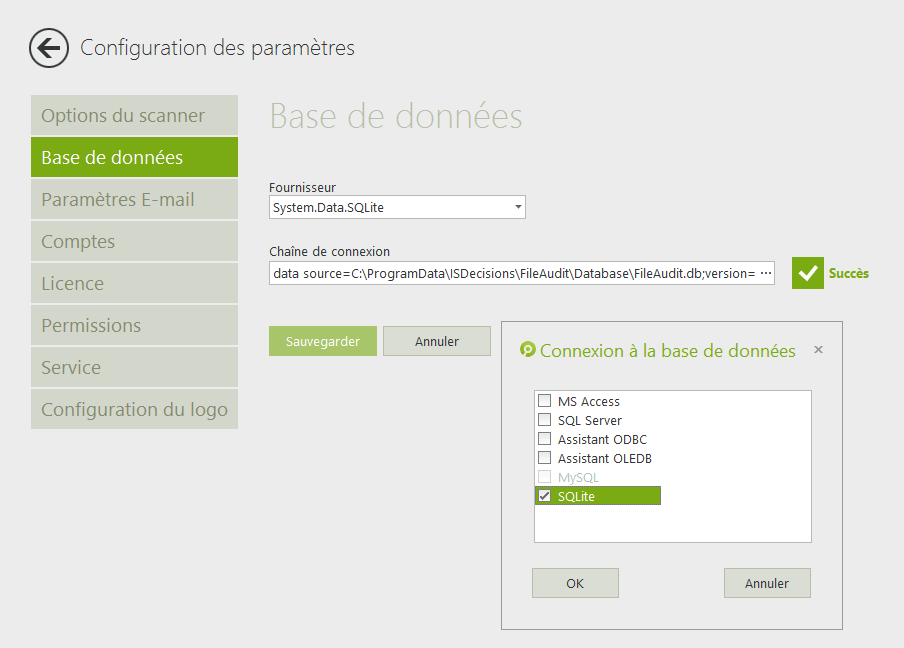Screen dimensions: 904x648
Task: Close the Connexion à la base dialog
Action: (818, 350)
